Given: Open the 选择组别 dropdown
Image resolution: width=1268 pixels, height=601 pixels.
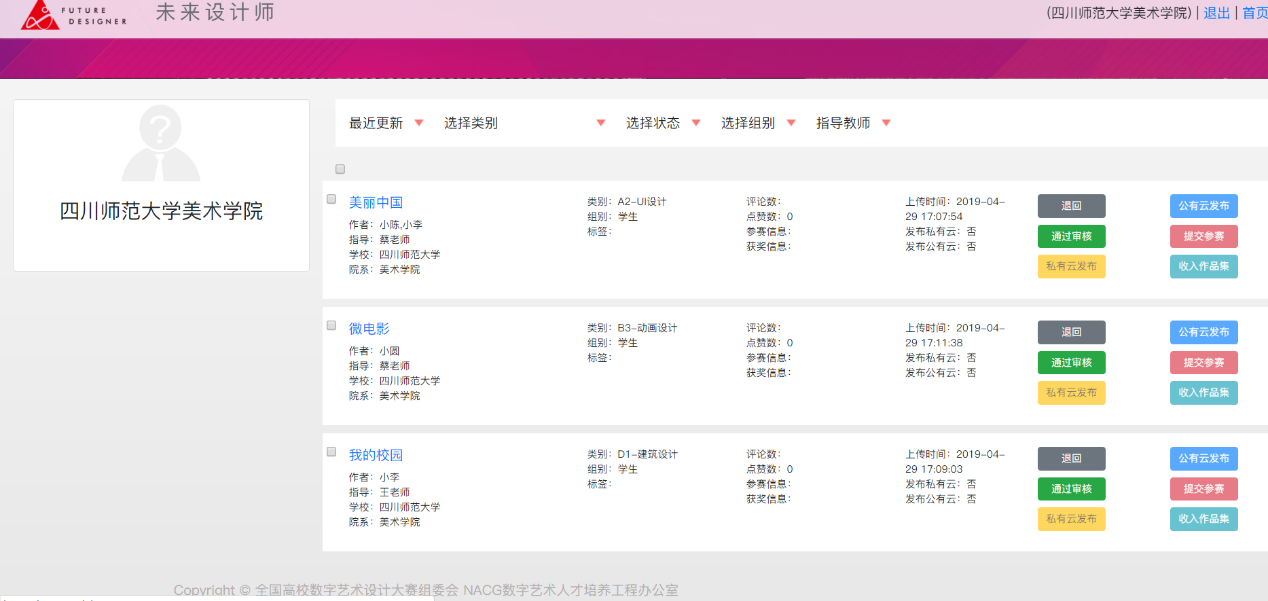Looking at the screenshot, I should (x=758, y=123).
